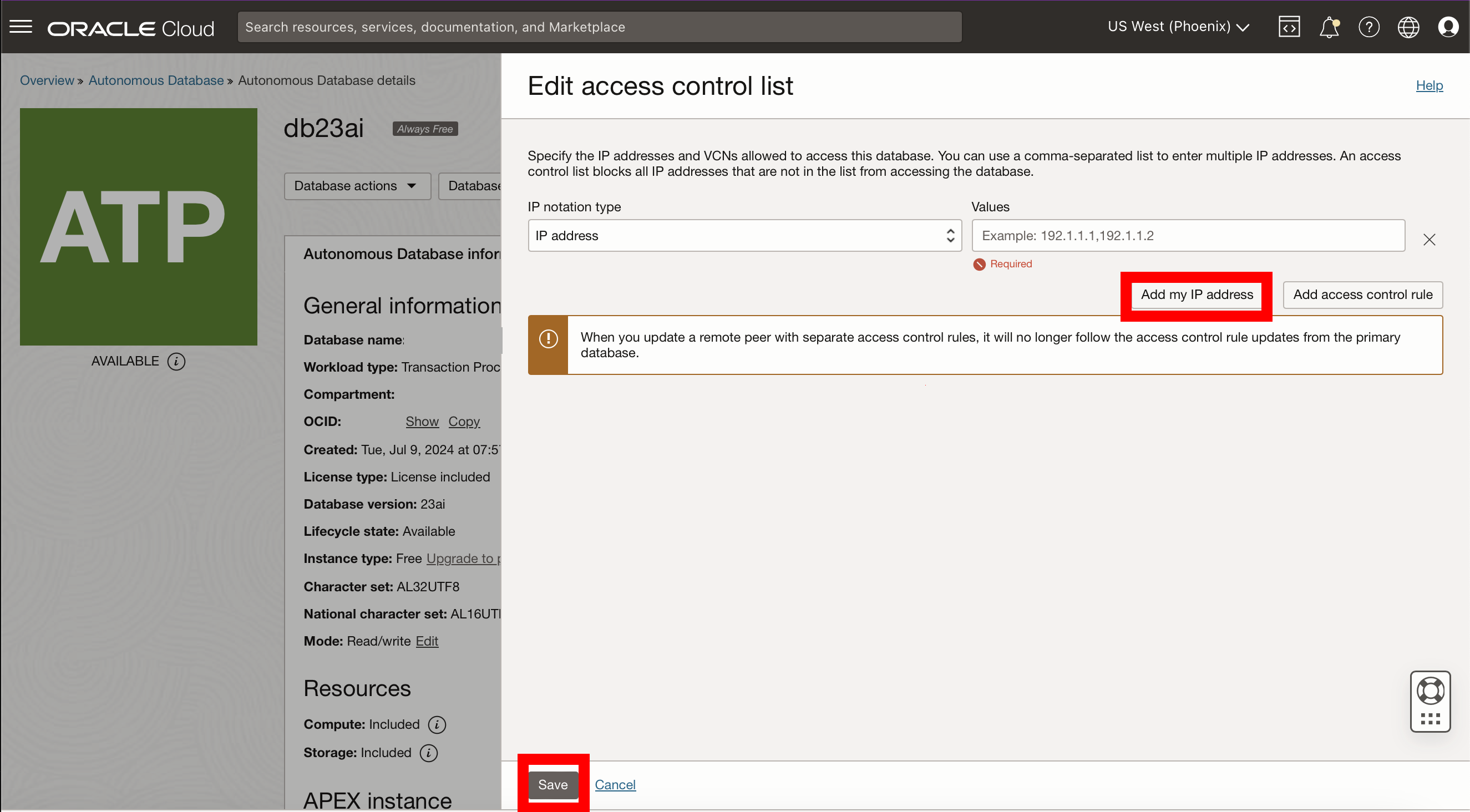Go to Overview breadcrumb
Screen dimensions: 1470x812
point(47,80)
